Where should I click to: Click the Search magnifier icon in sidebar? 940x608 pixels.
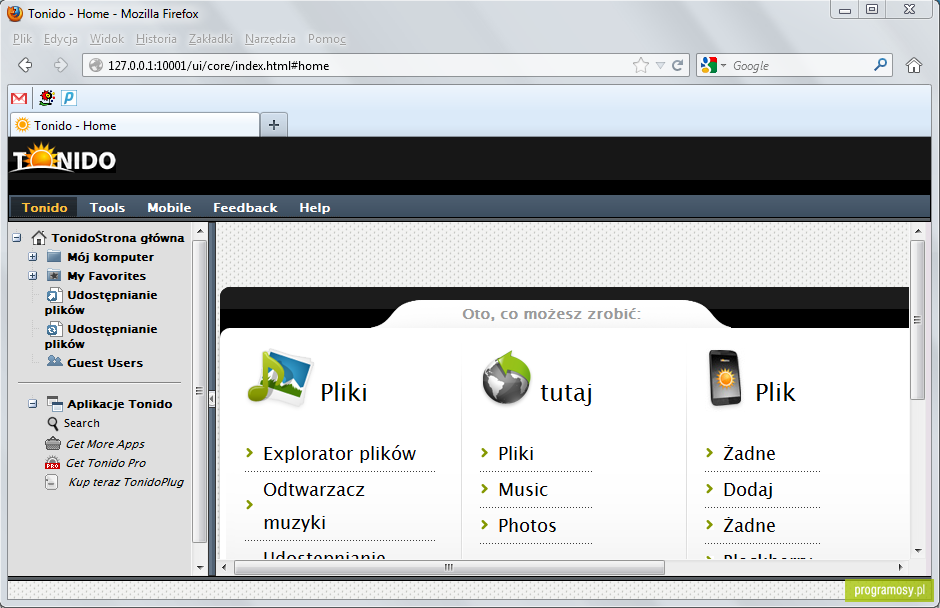coord(53,423)
